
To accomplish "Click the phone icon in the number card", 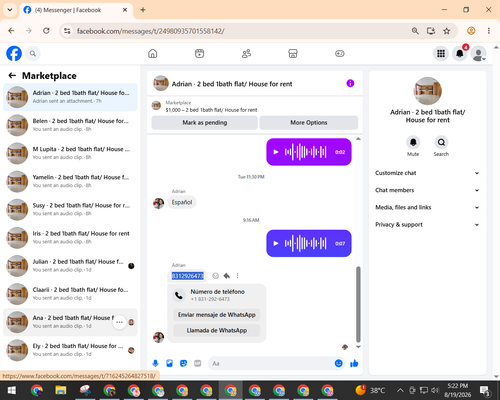I will click(x=179, y=295).
